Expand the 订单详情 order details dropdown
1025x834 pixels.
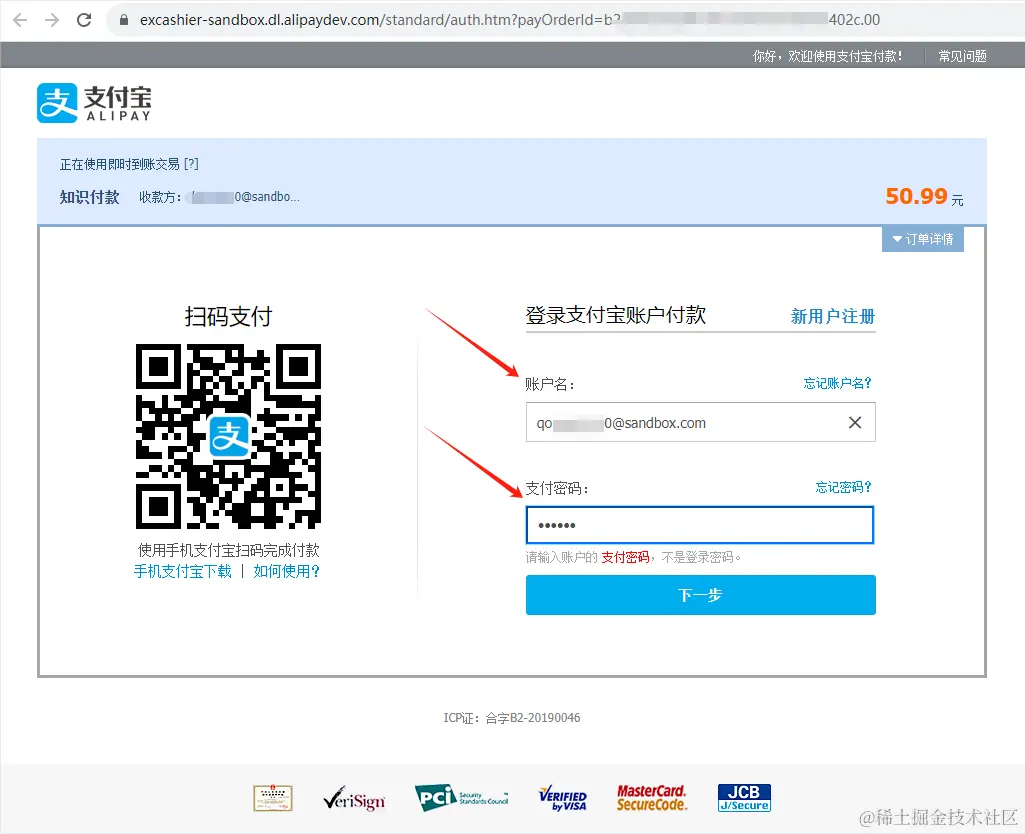(x=922, y=239)
